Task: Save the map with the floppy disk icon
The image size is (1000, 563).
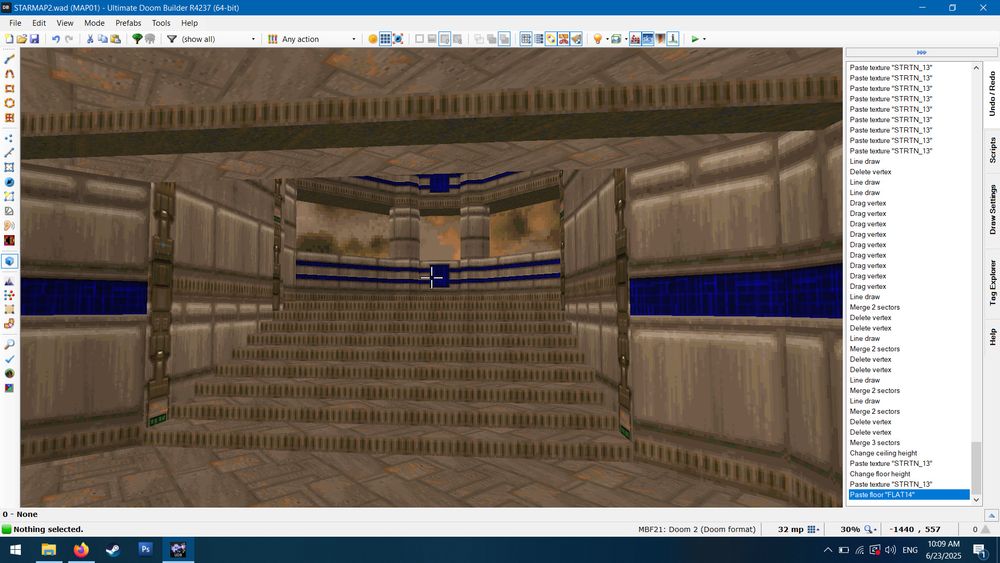Action: point(34,39)
